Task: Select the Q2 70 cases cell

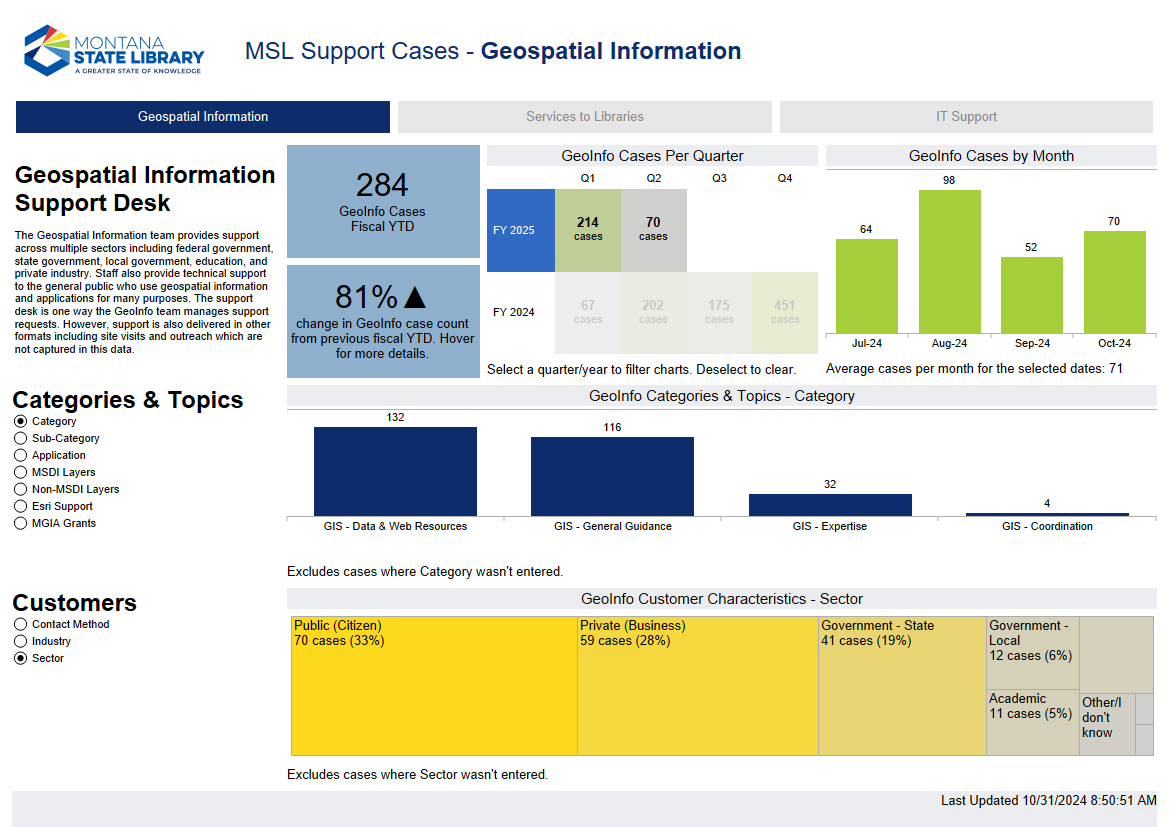Action: click(653, 230)
